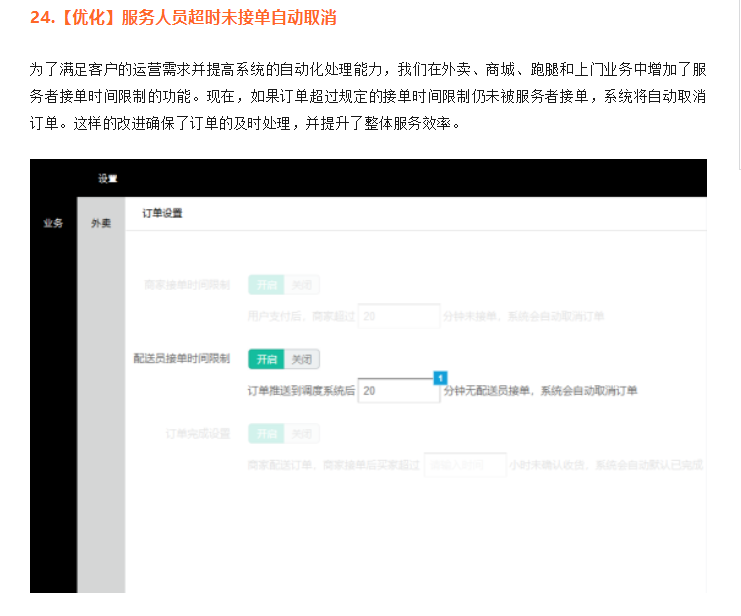Click the 订单完成 hours input field
Screen dimensions: 741x616
click(x=463, y=466)
